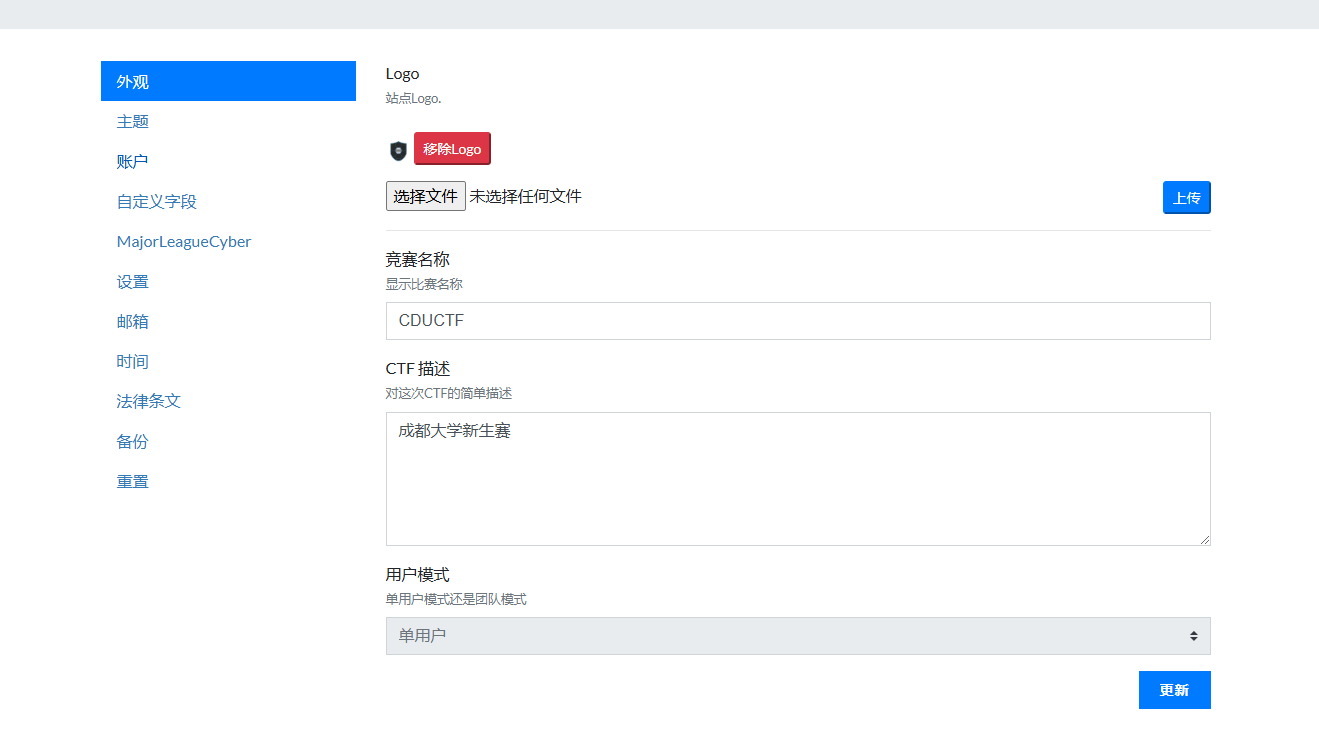The image size is (1319, 756).
Task: Click the 选择文件 file chooser button
Action: [425, 197]
